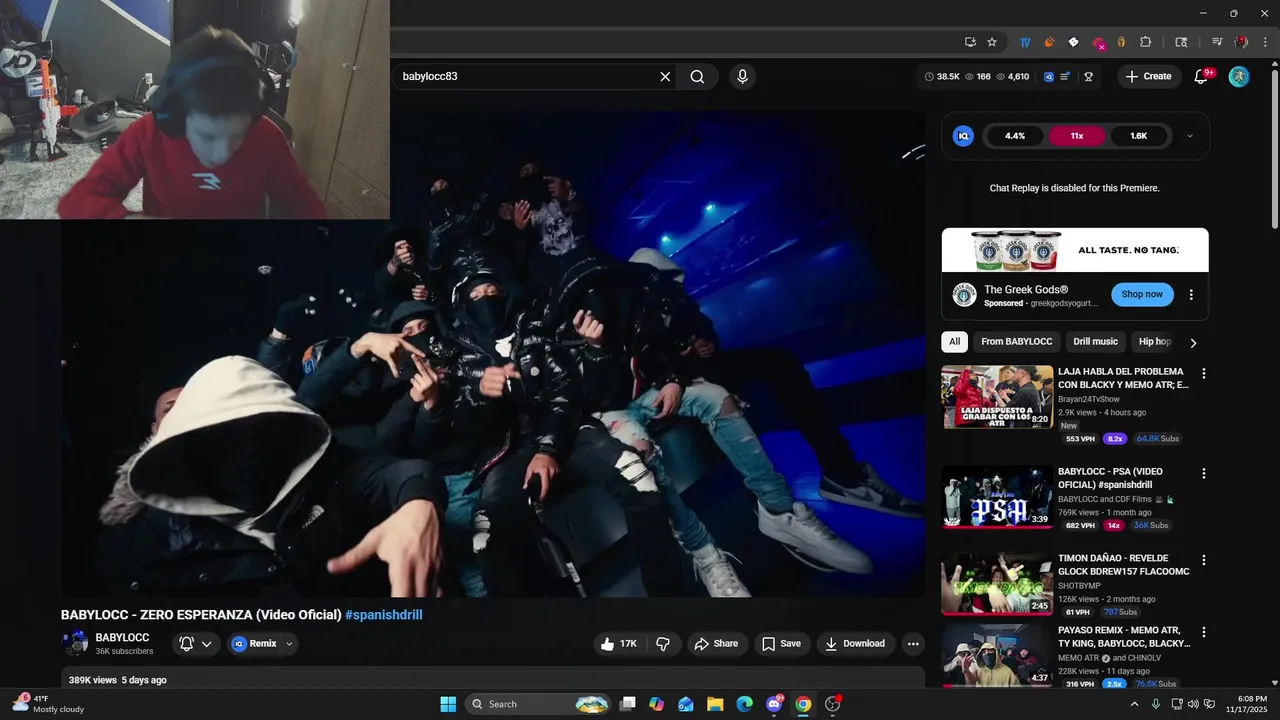
Task: Save the video to a playlist
Action: (781, 644)
